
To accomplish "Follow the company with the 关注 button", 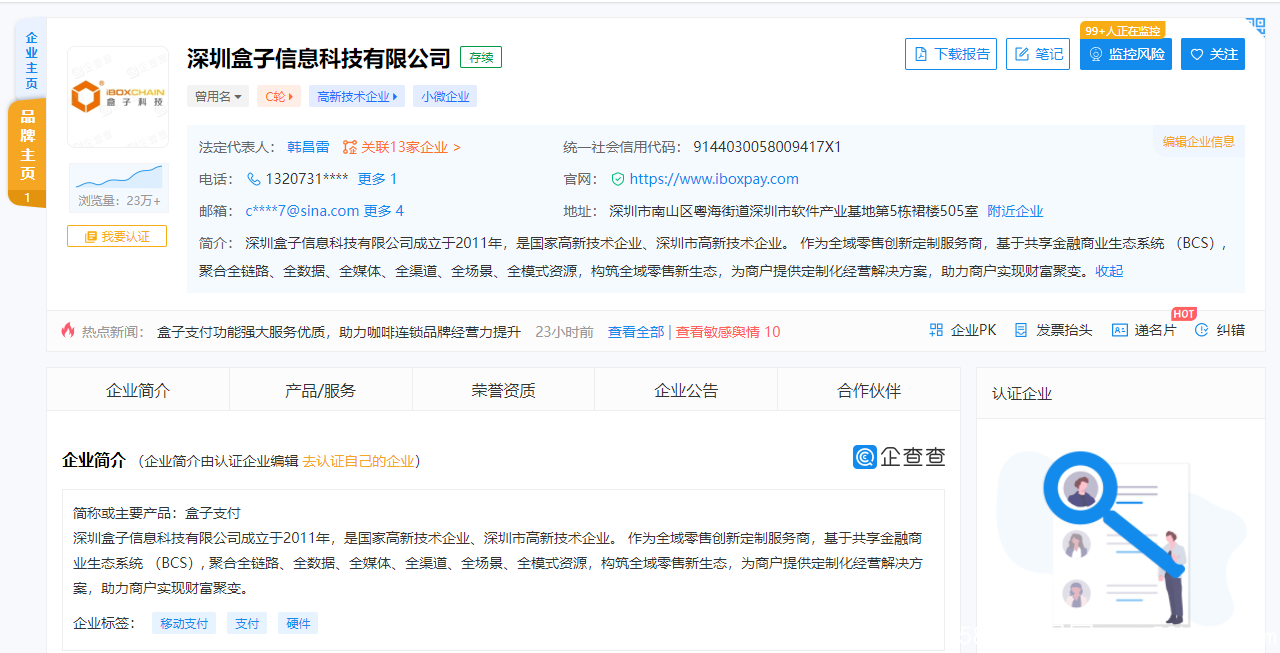I will pos(1213,54).
